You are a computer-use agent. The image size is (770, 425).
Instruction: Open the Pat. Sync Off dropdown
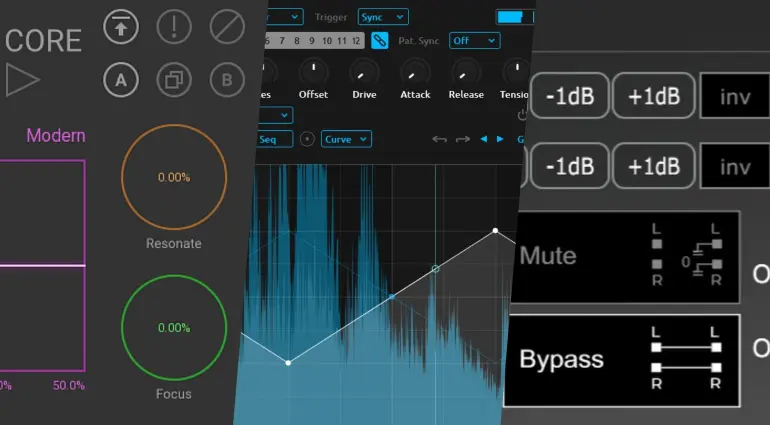pos(474,41)
